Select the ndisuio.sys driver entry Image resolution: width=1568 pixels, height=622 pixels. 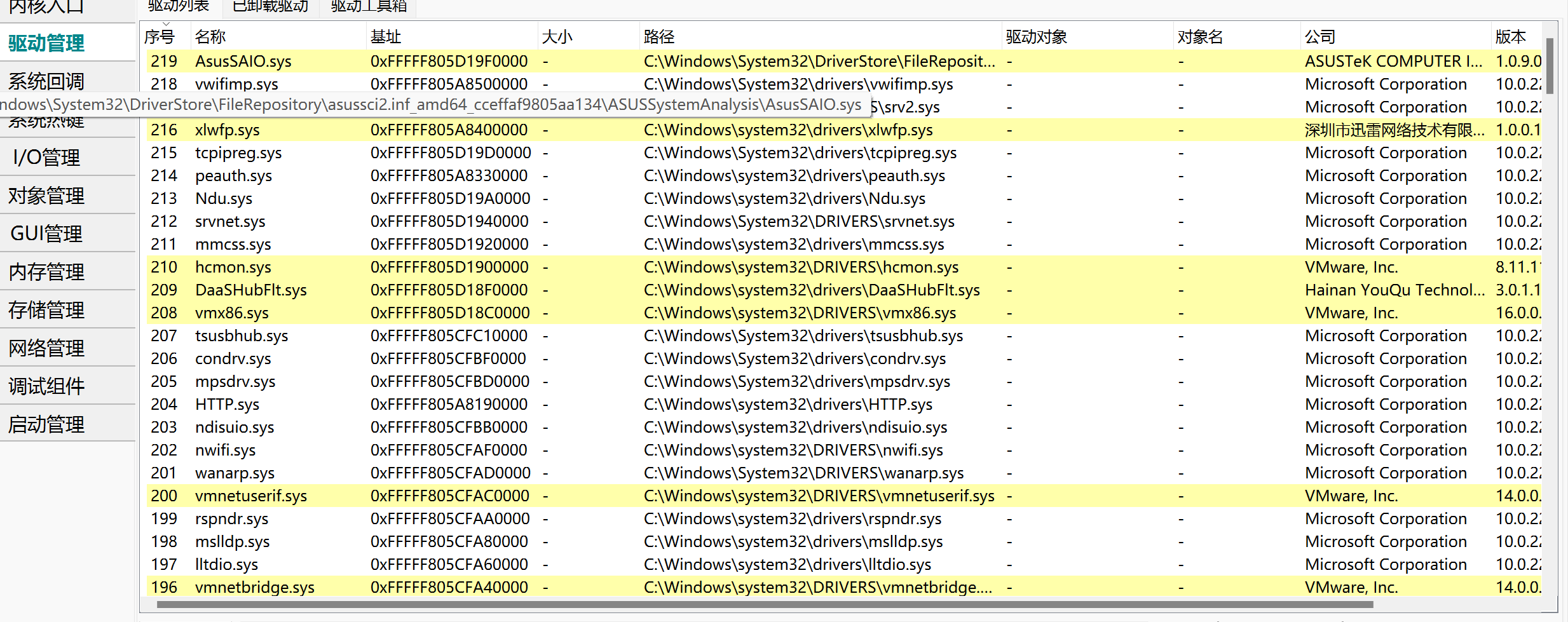(x=235, y=427)
